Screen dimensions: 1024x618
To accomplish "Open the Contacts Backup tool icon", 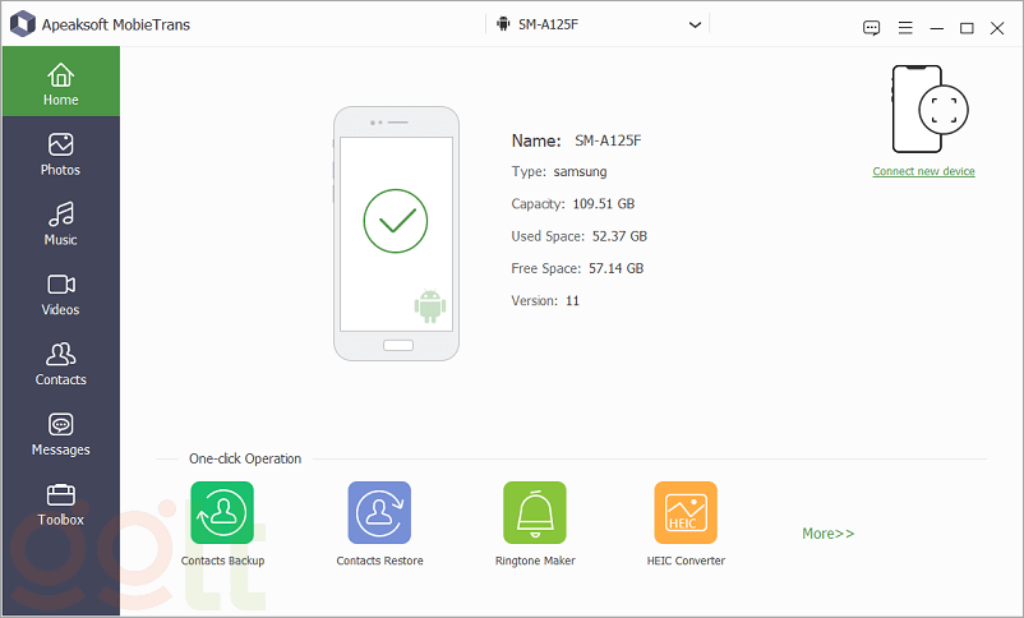I will 222,513.
